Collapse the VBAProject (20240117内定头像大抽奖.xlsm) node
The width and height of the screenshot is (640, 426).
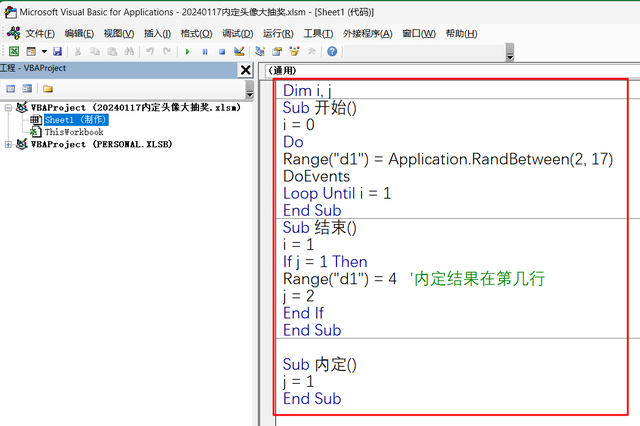coord(8,108)
